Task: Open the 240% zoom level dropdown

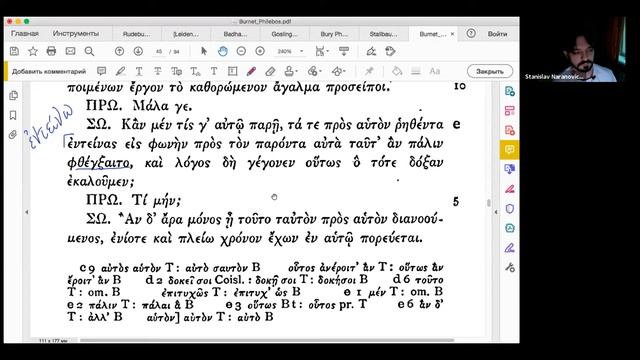Action: click(x=290, y=51)
